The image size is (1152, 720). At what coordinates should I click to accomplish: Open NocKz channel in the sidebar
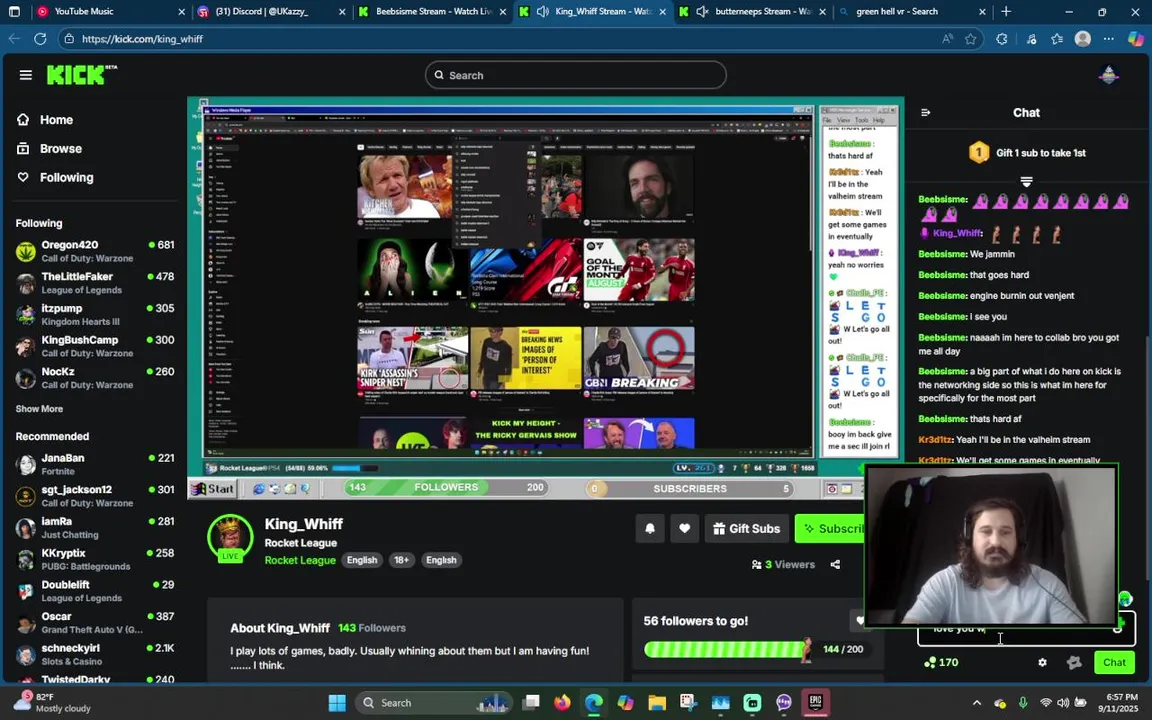[95, 378]
